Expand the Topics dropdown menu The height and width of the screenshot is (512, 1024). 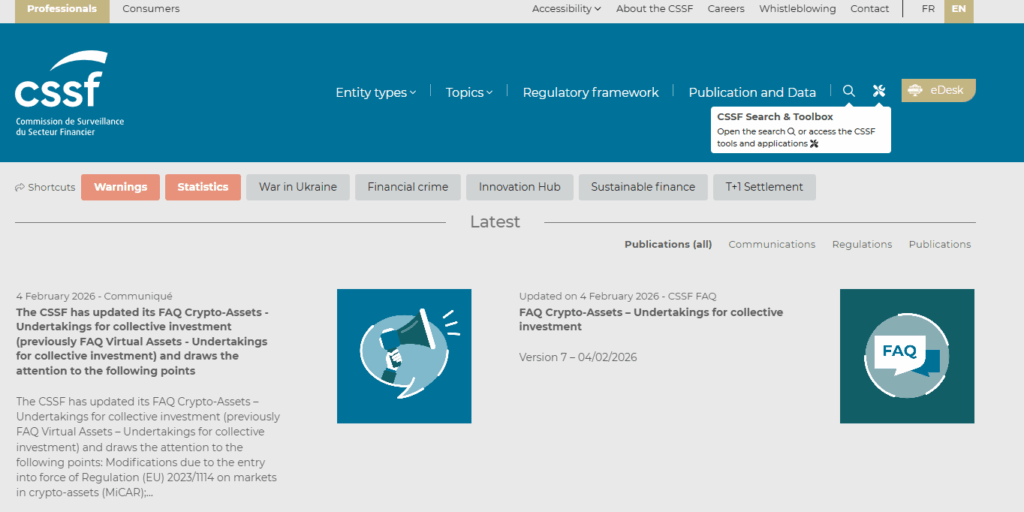click(469, 92)
